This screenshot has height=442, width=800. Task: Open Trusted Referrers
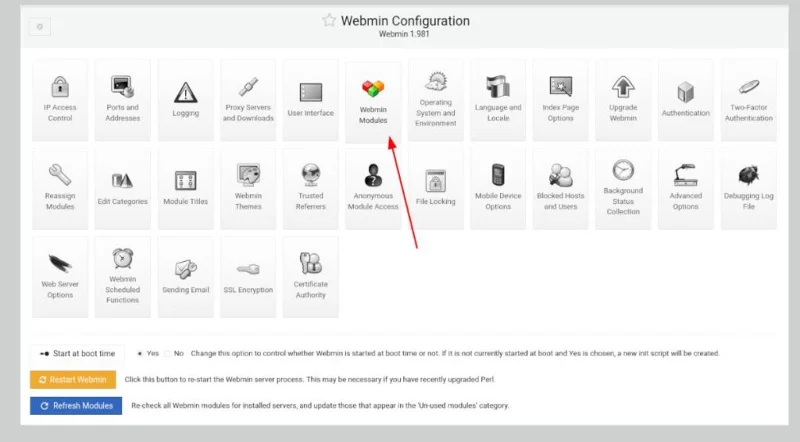[311, 189]
